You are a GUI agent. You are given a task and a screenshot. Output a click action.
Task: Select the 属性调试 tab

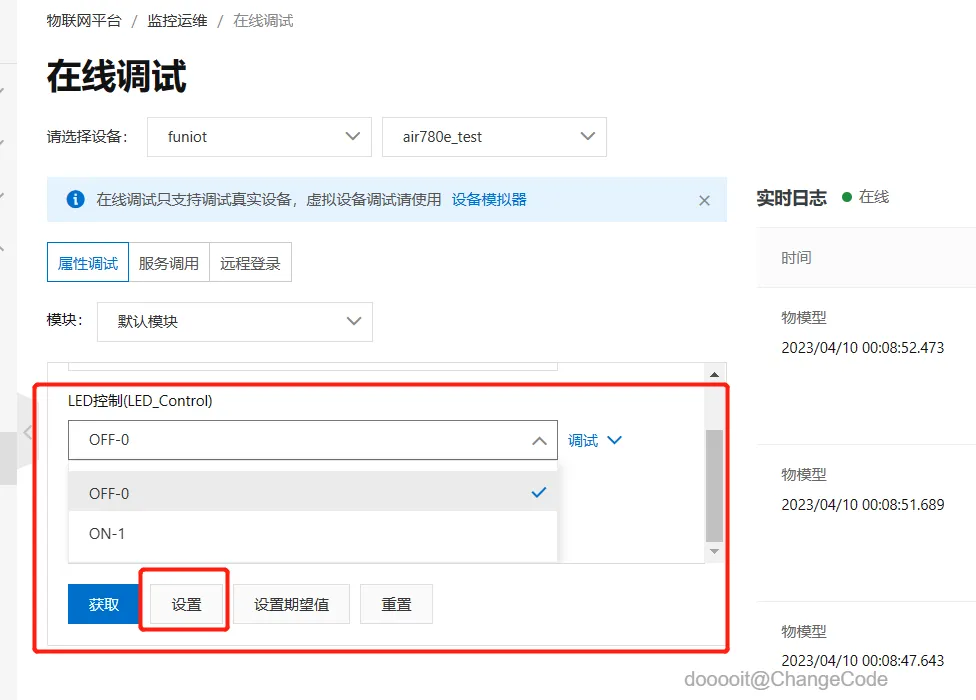pos(87,261)
